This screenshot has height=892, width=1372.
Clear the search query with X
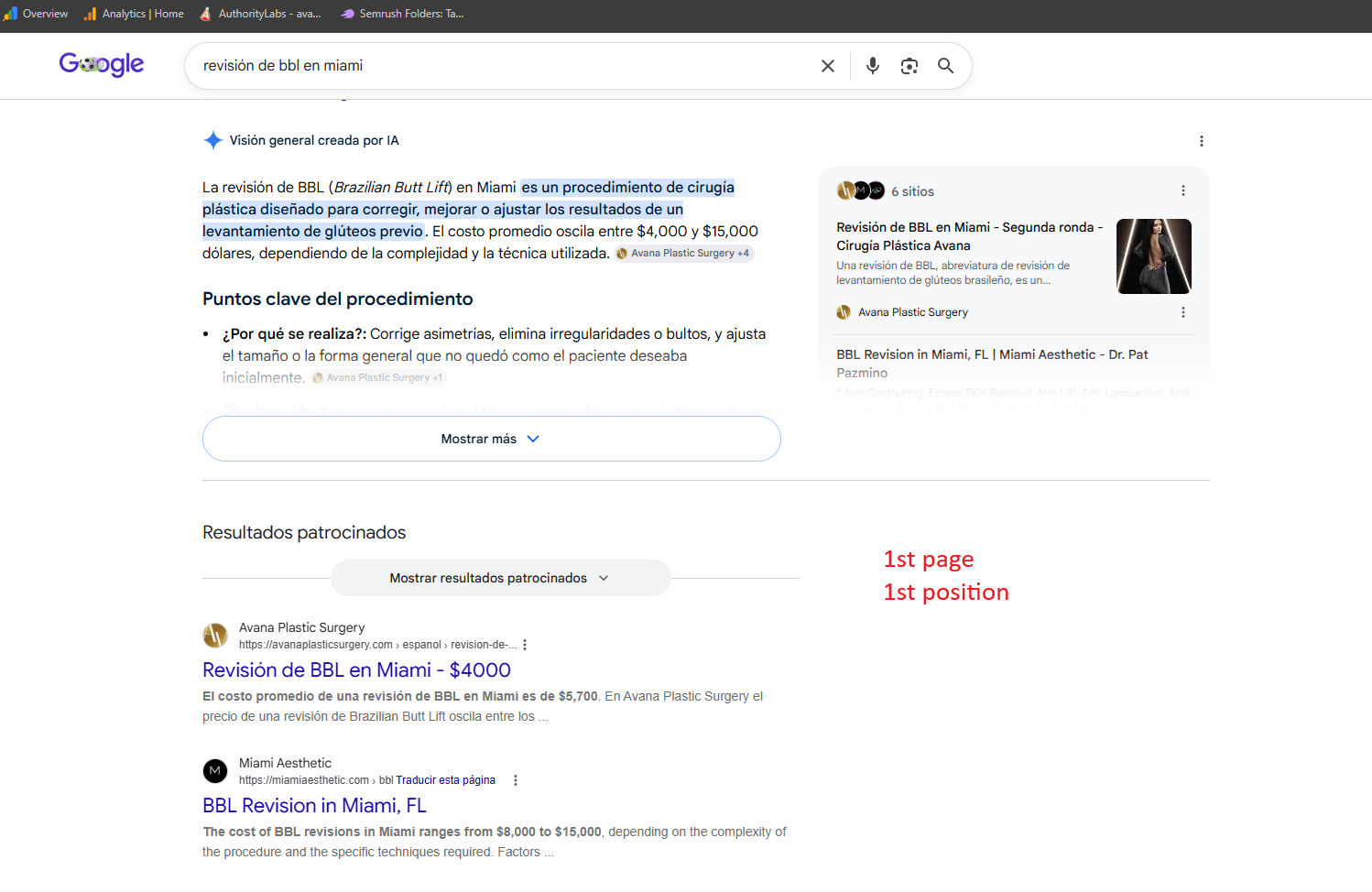[x=828, y=66]
